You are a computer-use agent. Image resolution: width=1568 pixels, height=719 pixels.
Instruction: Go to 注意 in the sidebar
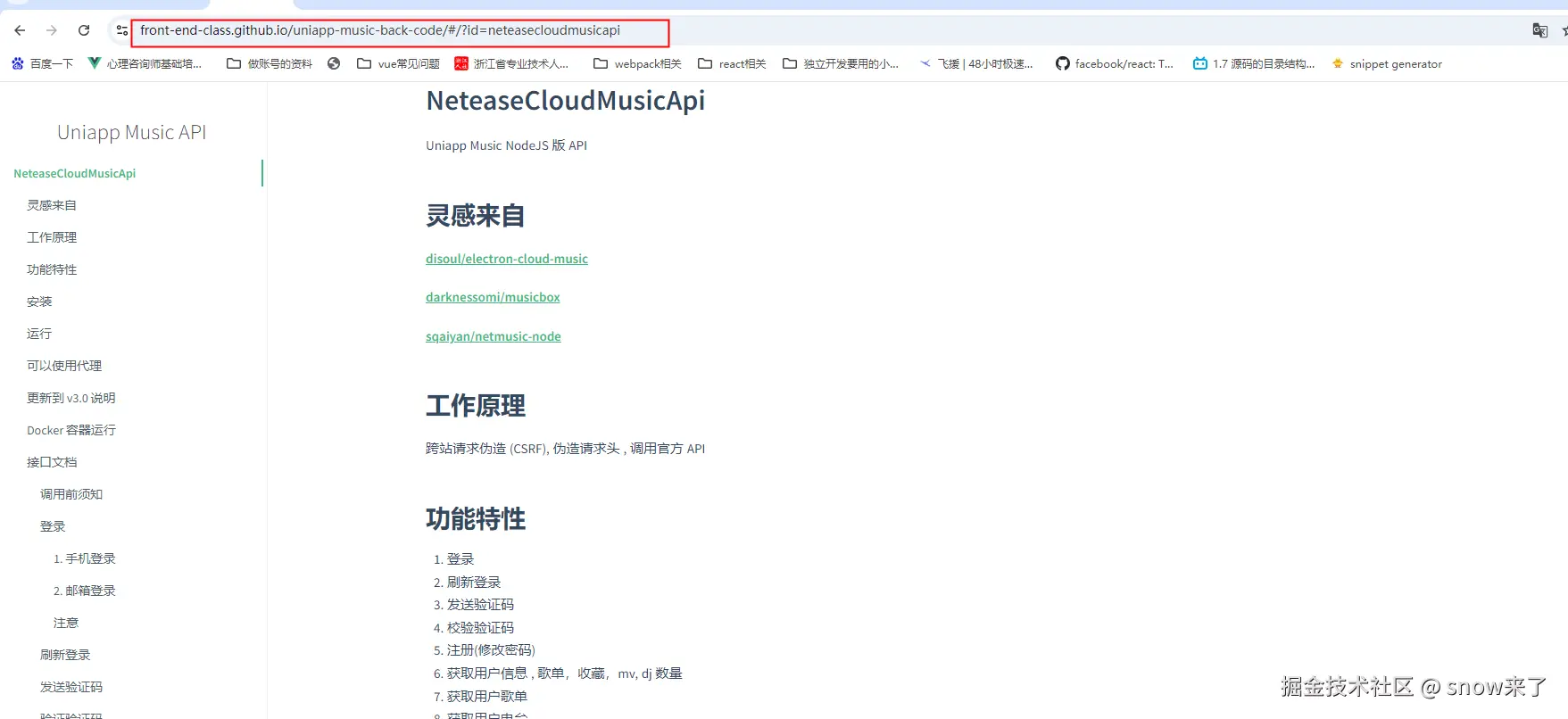pyautogui.click(x=66, y=623)
